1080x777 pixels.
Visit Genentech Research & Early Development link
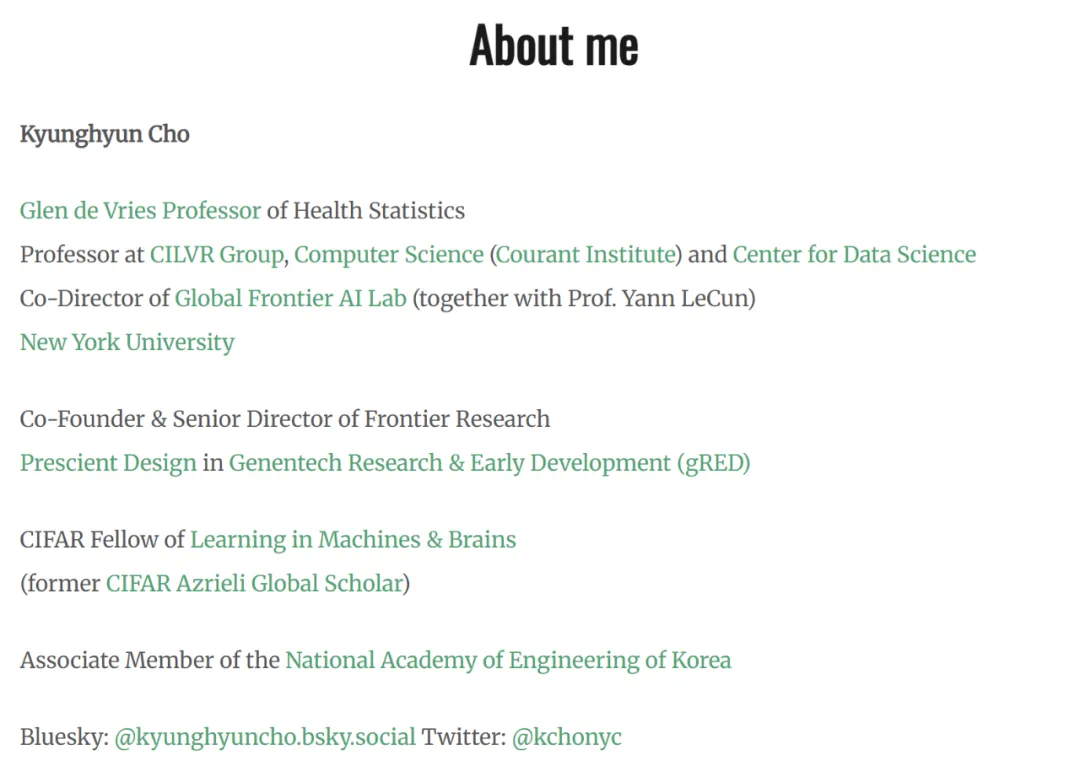coord(489,463)
